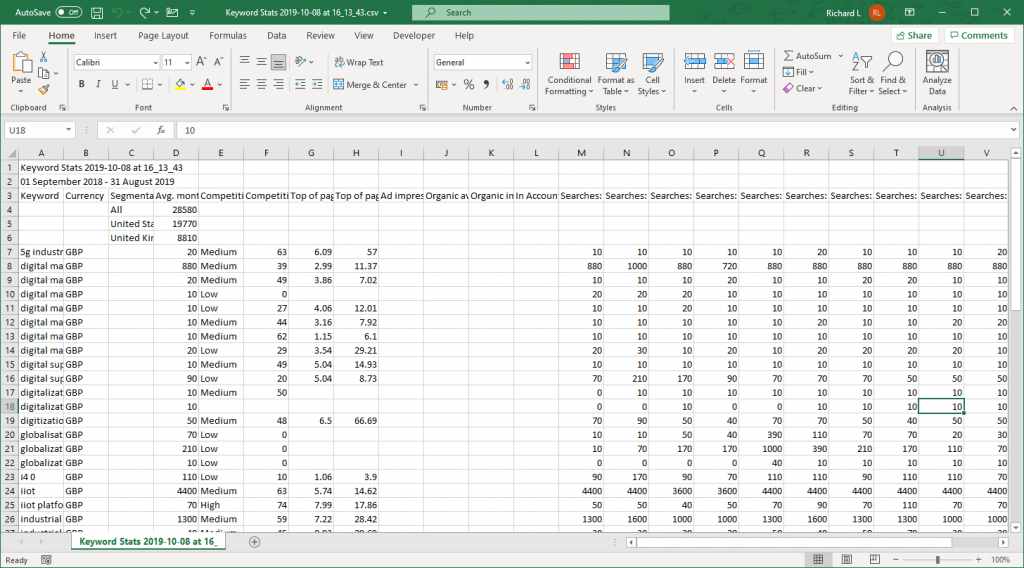Decrease font size with smaller A icon
The height and width of the screenshot is (568, 1024).
219,62
